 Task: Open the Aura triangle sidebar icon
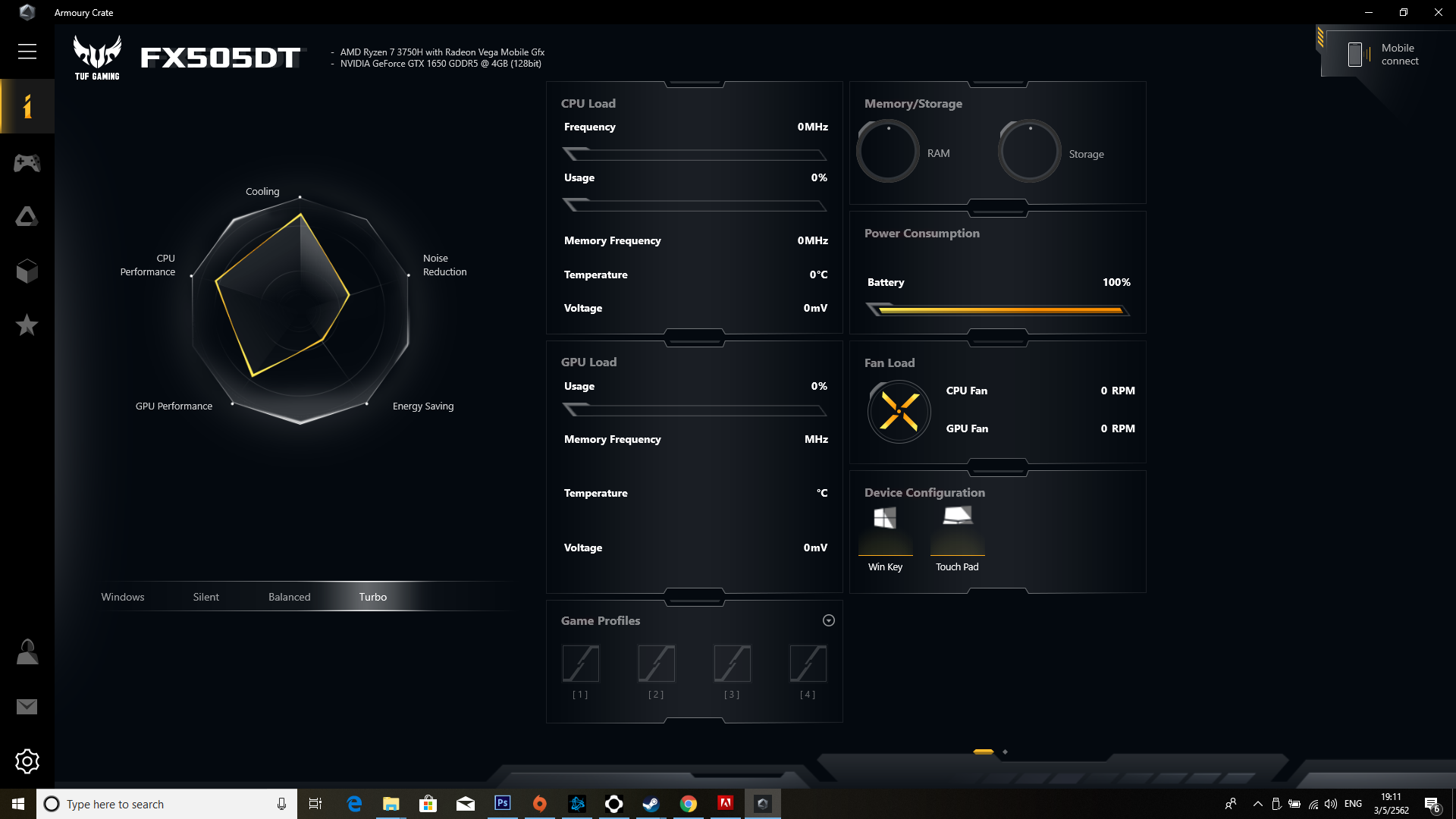pos(27,217)
